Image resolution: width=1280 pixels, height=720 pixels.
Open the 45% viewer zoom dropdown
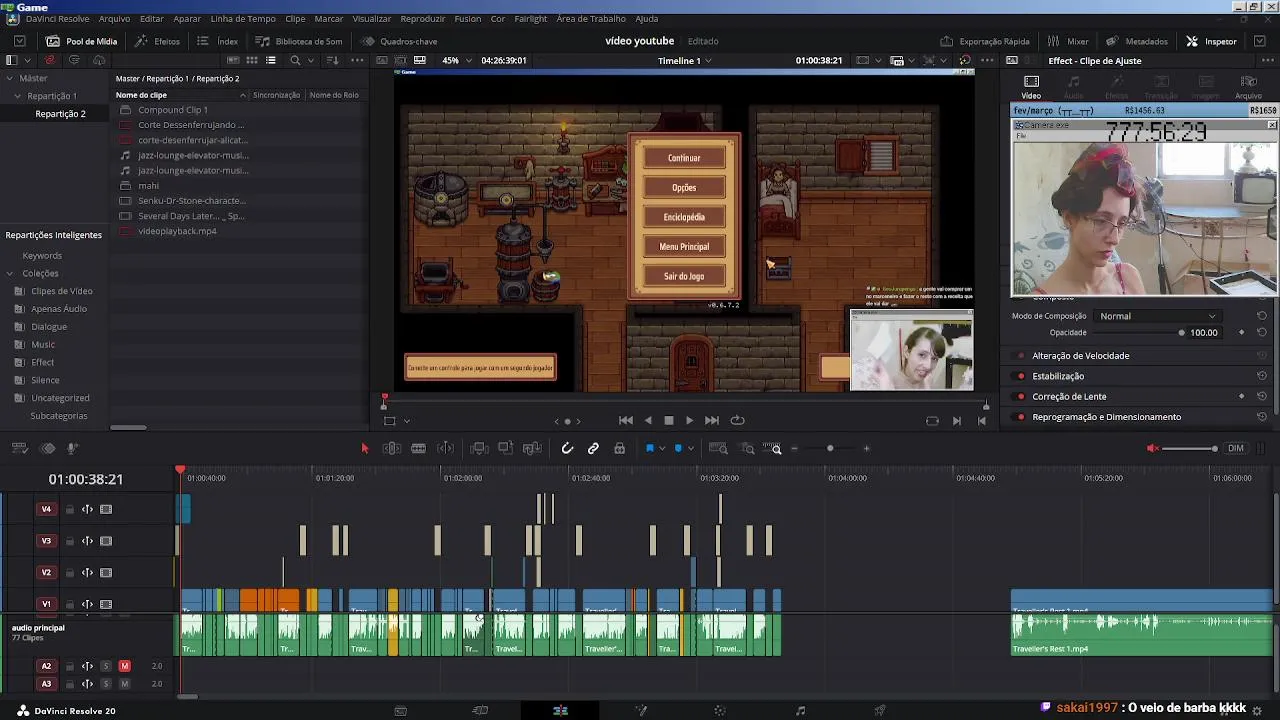point(456,61)
